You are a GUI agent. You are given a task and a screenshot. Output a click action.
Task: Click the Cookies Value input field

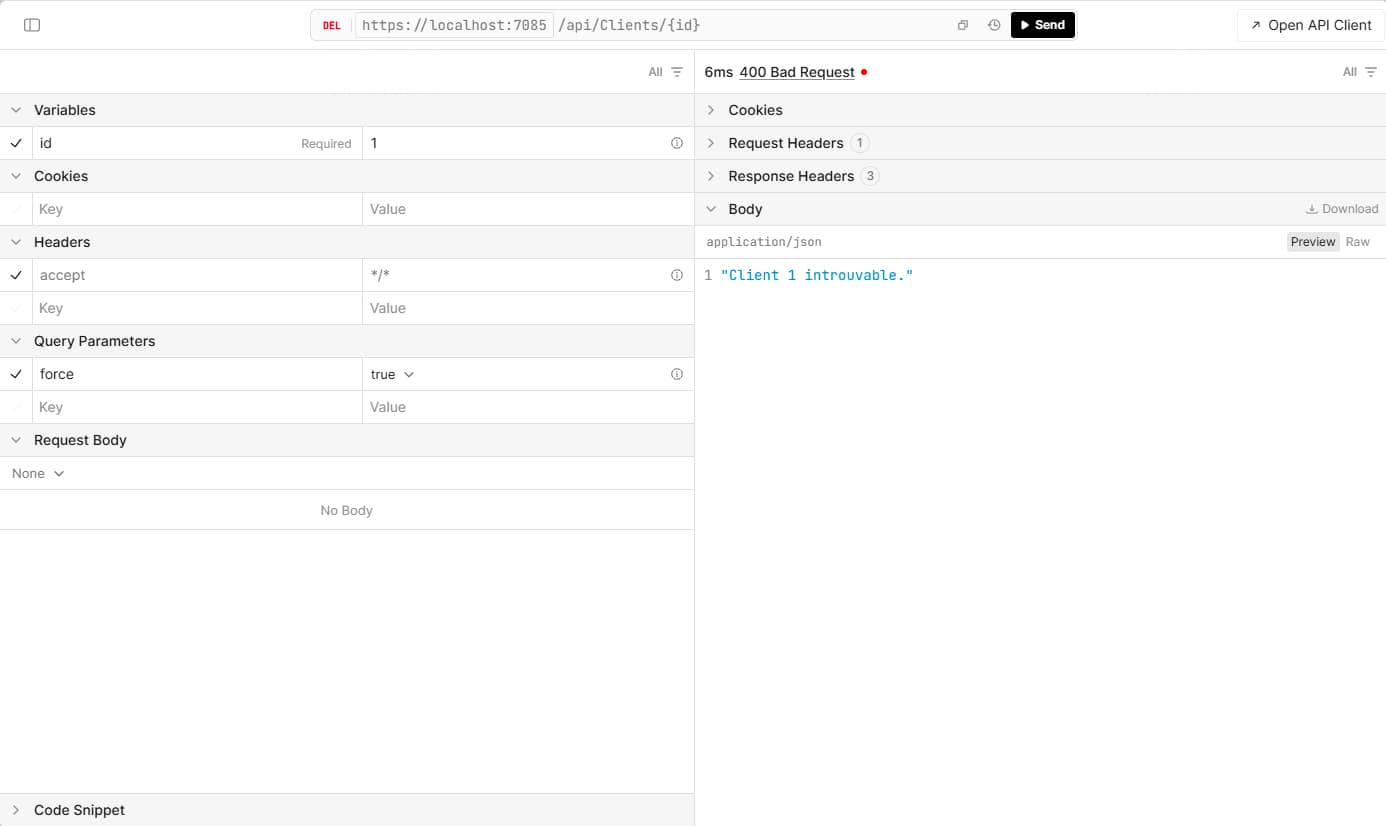[x=528, y=209]
